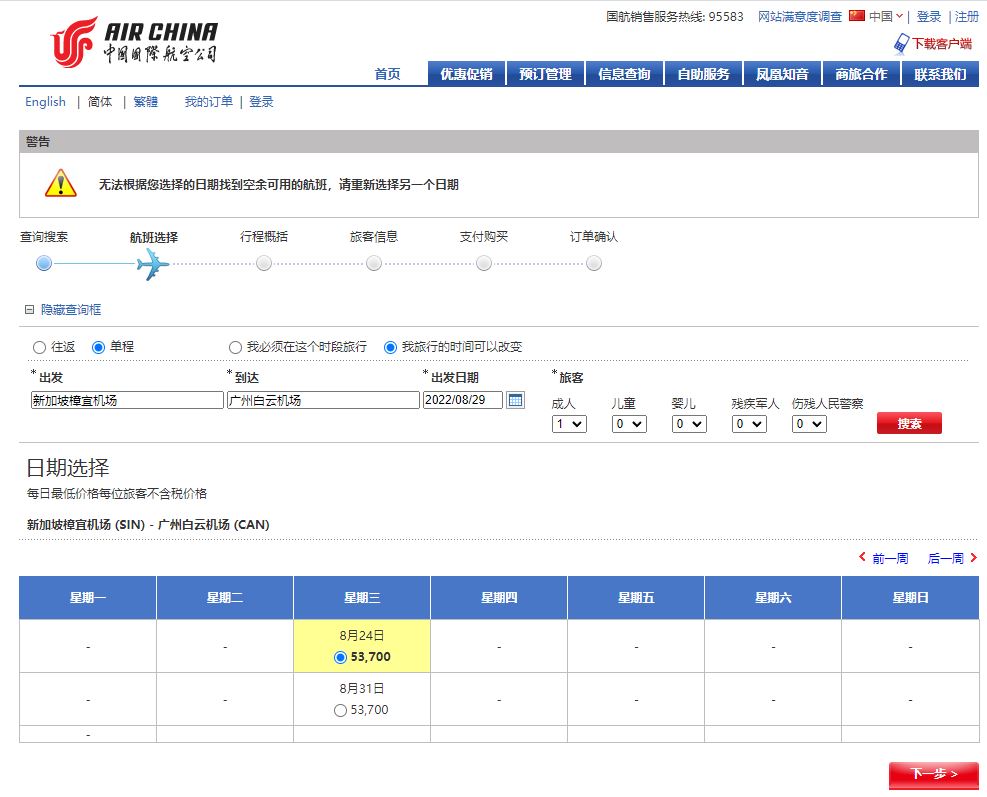987x797 pixels.
Task: Open the 信息查询 menu tab
Action: (x=624, y=74)
